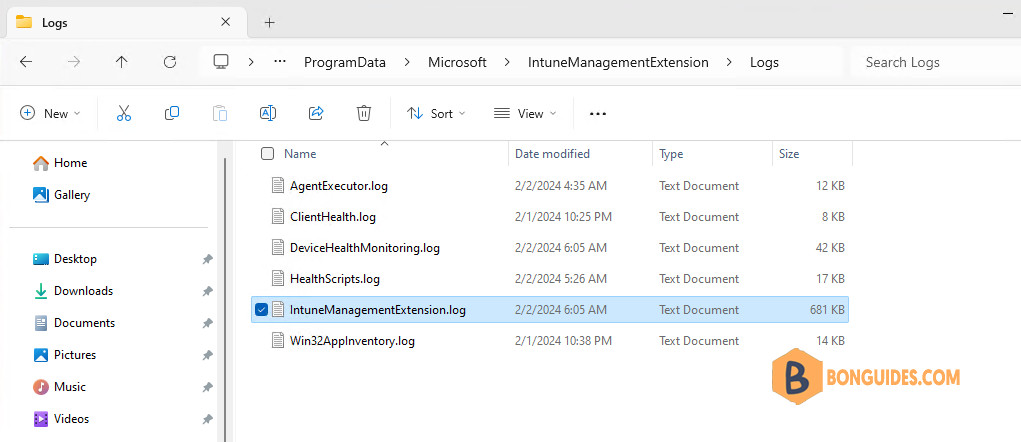Unpin Music using its pin icon
Screen dimensions: 1021x442
[207, 387]
